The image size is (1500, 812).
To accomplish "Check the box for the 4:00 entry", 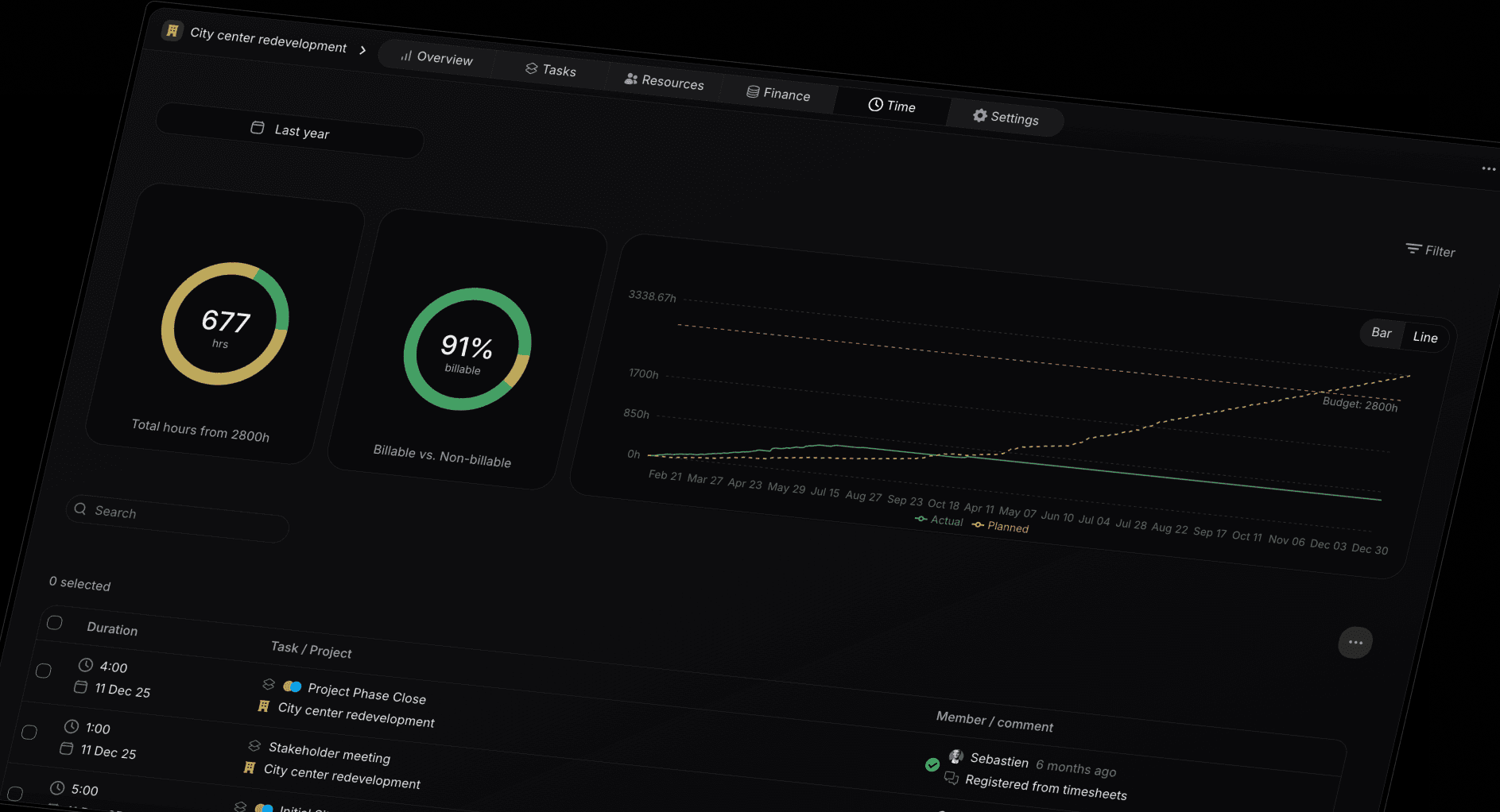I will click(x=44, y=671).
